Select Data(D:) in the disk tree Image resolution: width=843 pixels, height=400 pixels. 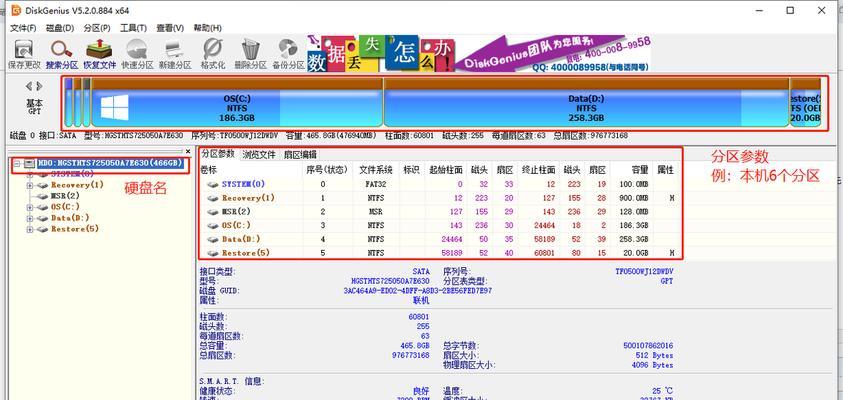click(70, 218)
